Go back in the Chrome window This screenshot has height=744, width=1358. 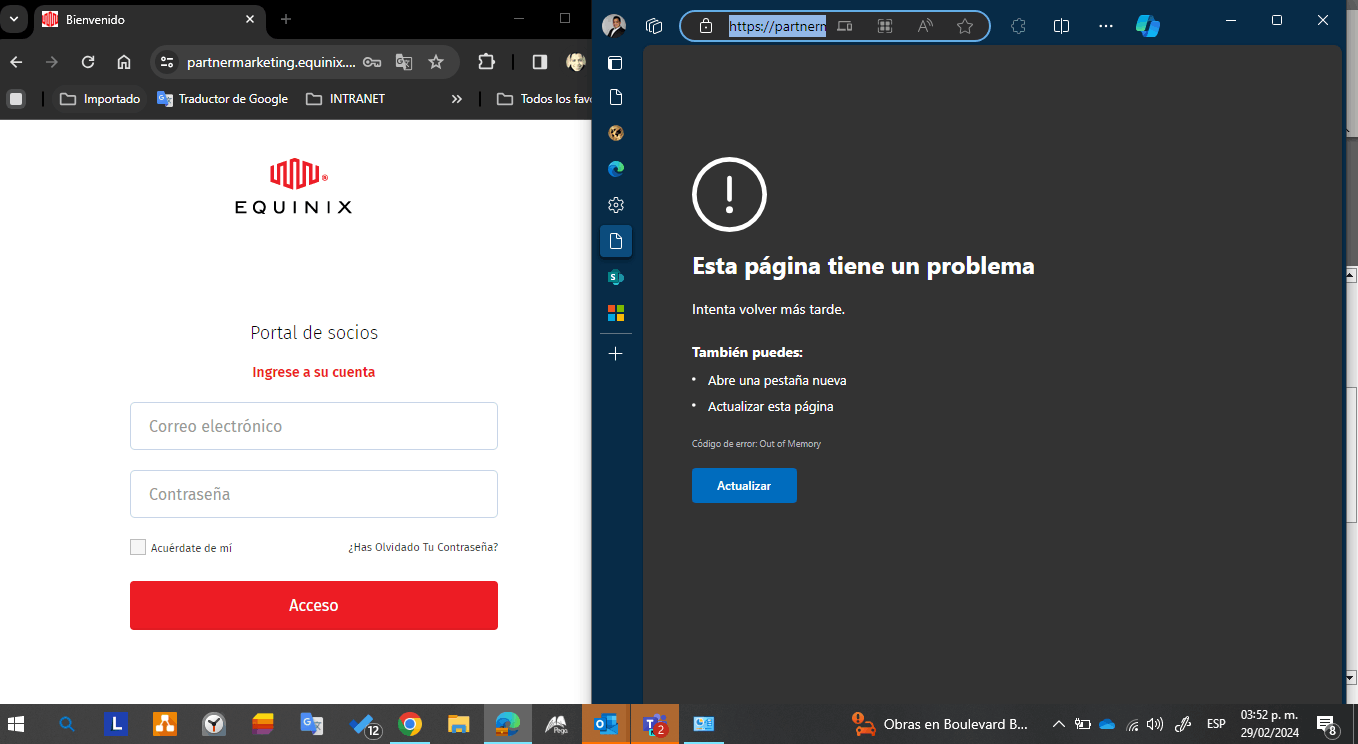click(x=16, y=62)
